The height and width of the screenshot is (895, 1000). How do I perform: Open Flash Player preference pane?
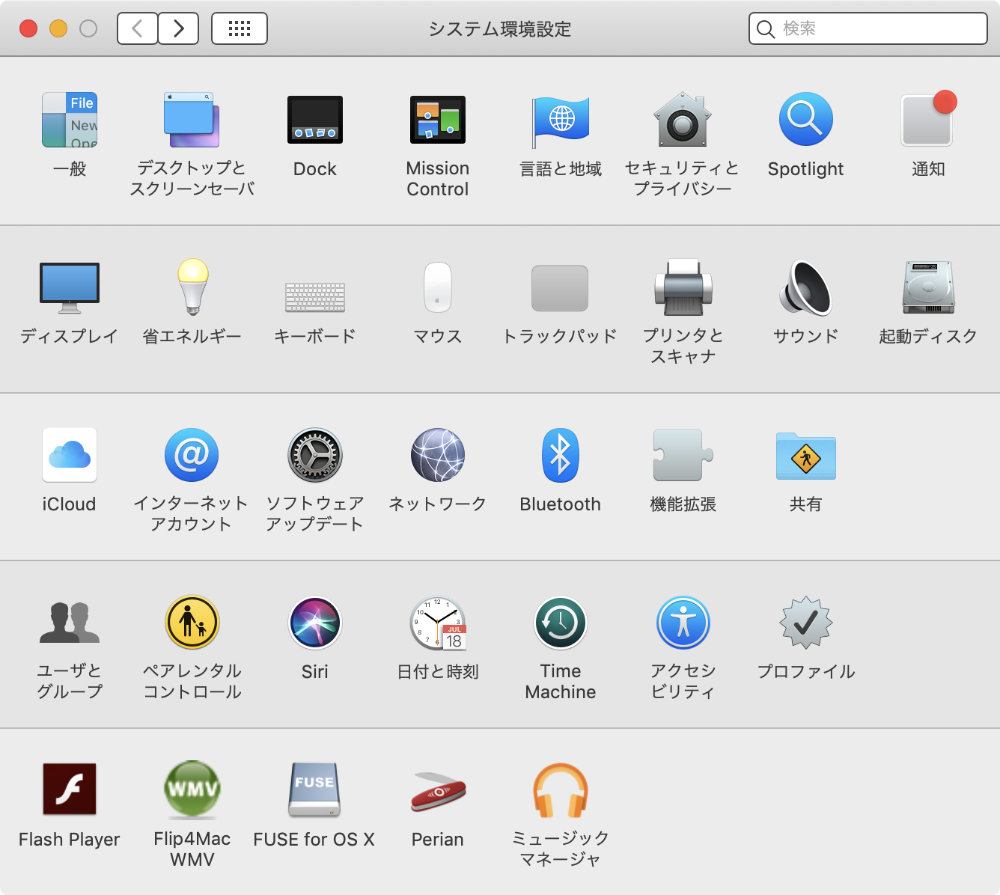(x=70, y=789)
